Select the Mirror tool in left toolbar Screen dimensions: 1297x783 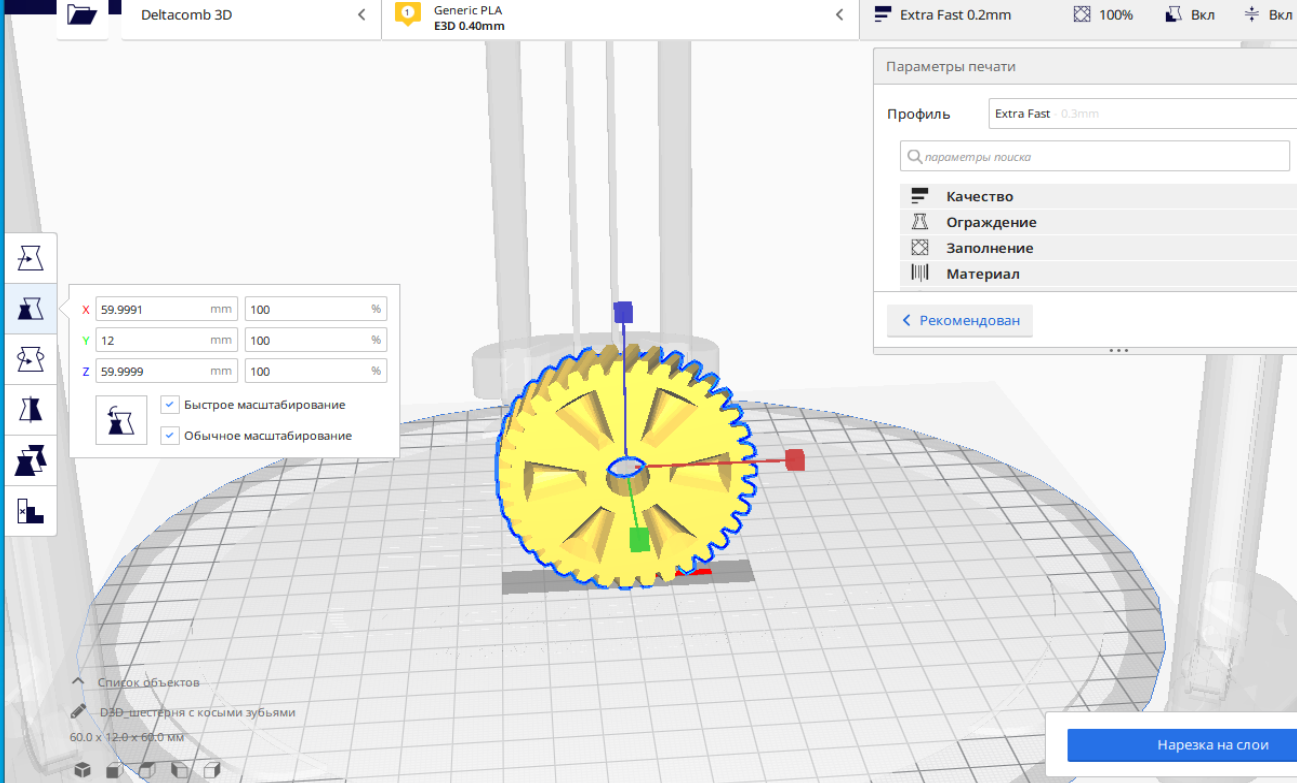coord(31,410)
